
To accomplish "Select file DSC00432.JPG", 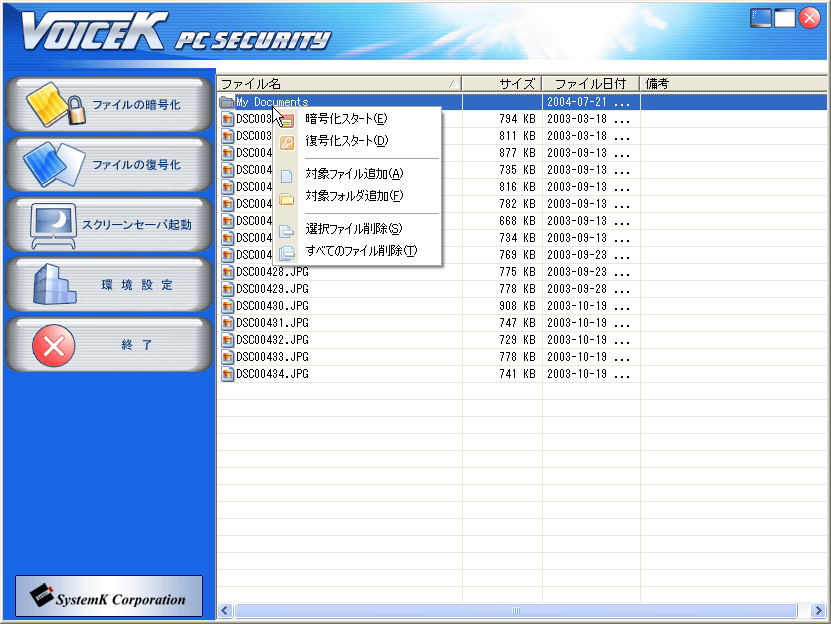I will point(272,340).
